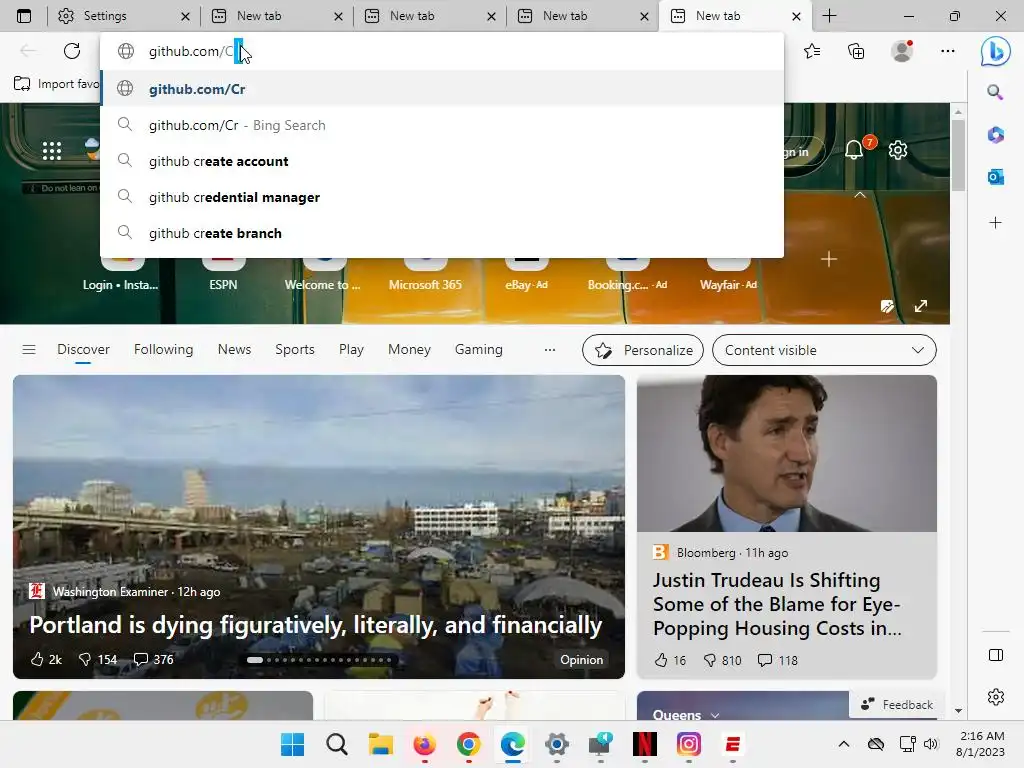Open Netflix from the taskbar
Viewport: 1024px width, 768px height.
tap(644, 744)
